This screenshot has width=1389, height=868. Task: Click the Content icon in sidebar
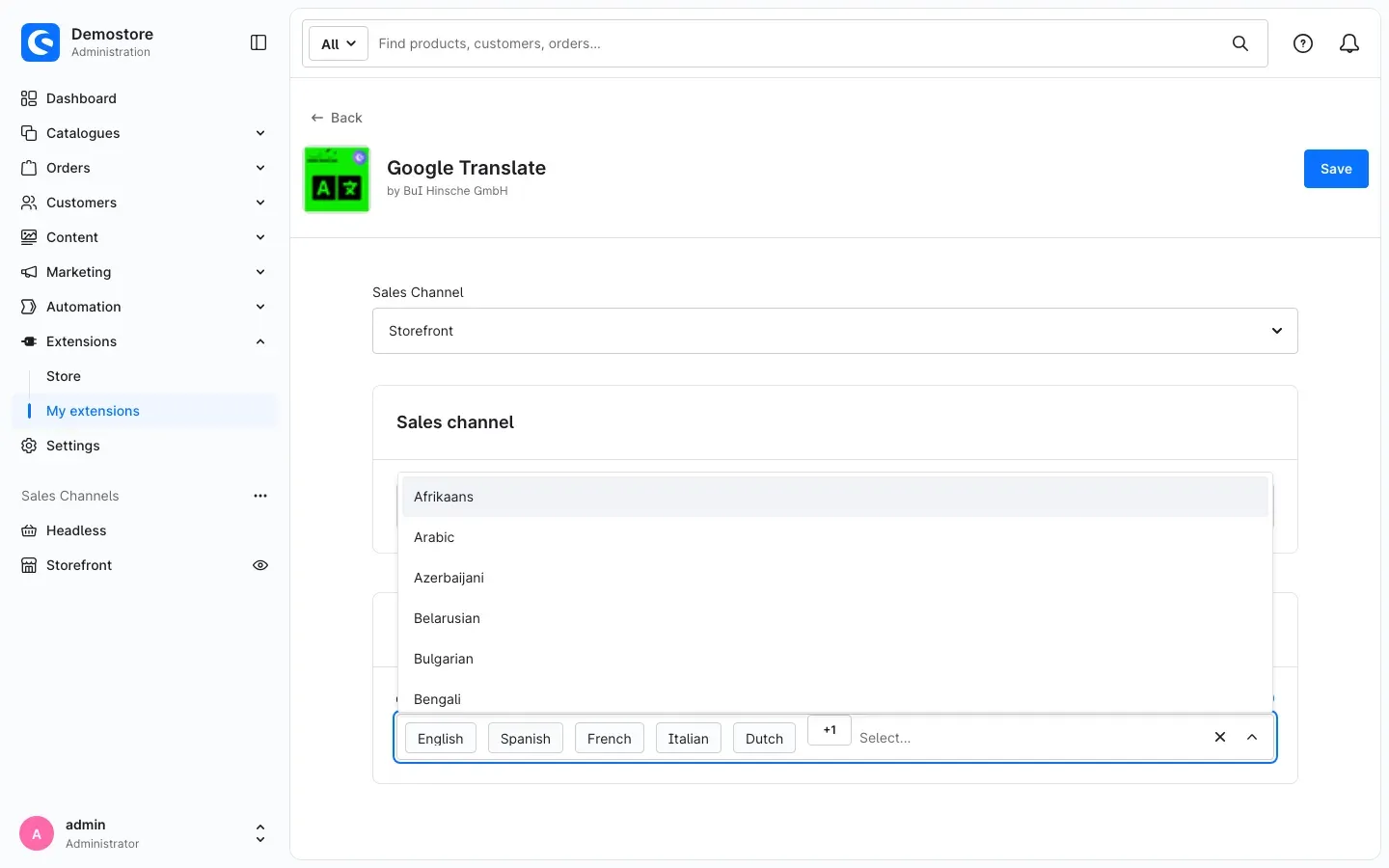coord(29,237)
